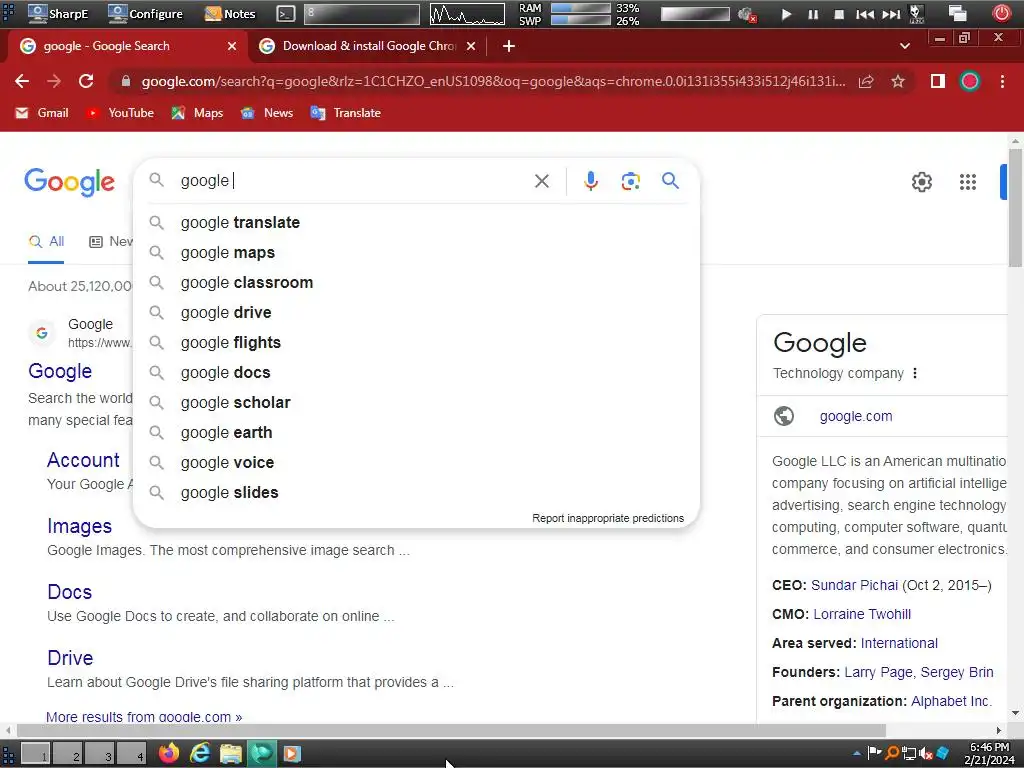
Task: Open the Sundar Pichai link
Action: coord(854,585)
